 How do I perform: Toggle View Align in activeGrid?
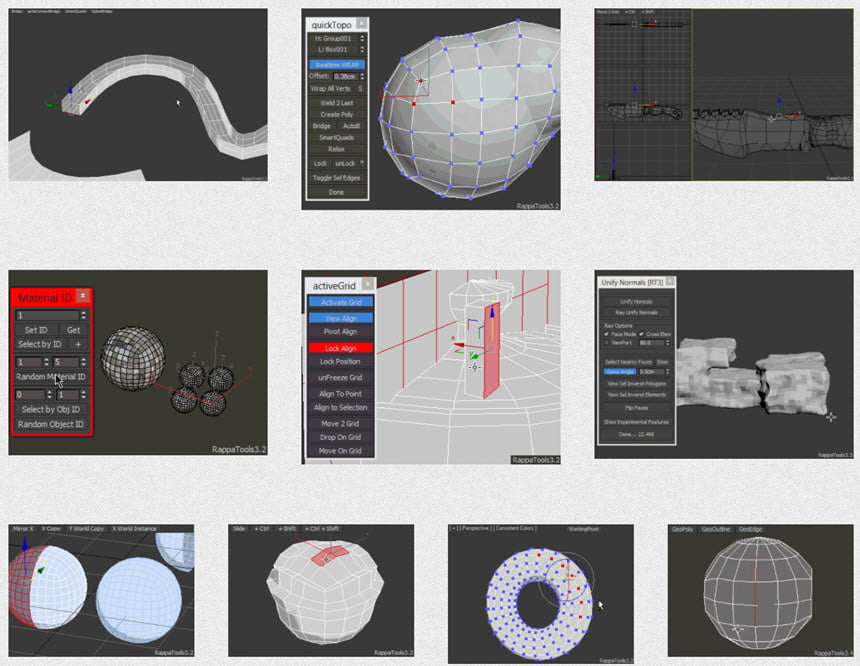341,318
